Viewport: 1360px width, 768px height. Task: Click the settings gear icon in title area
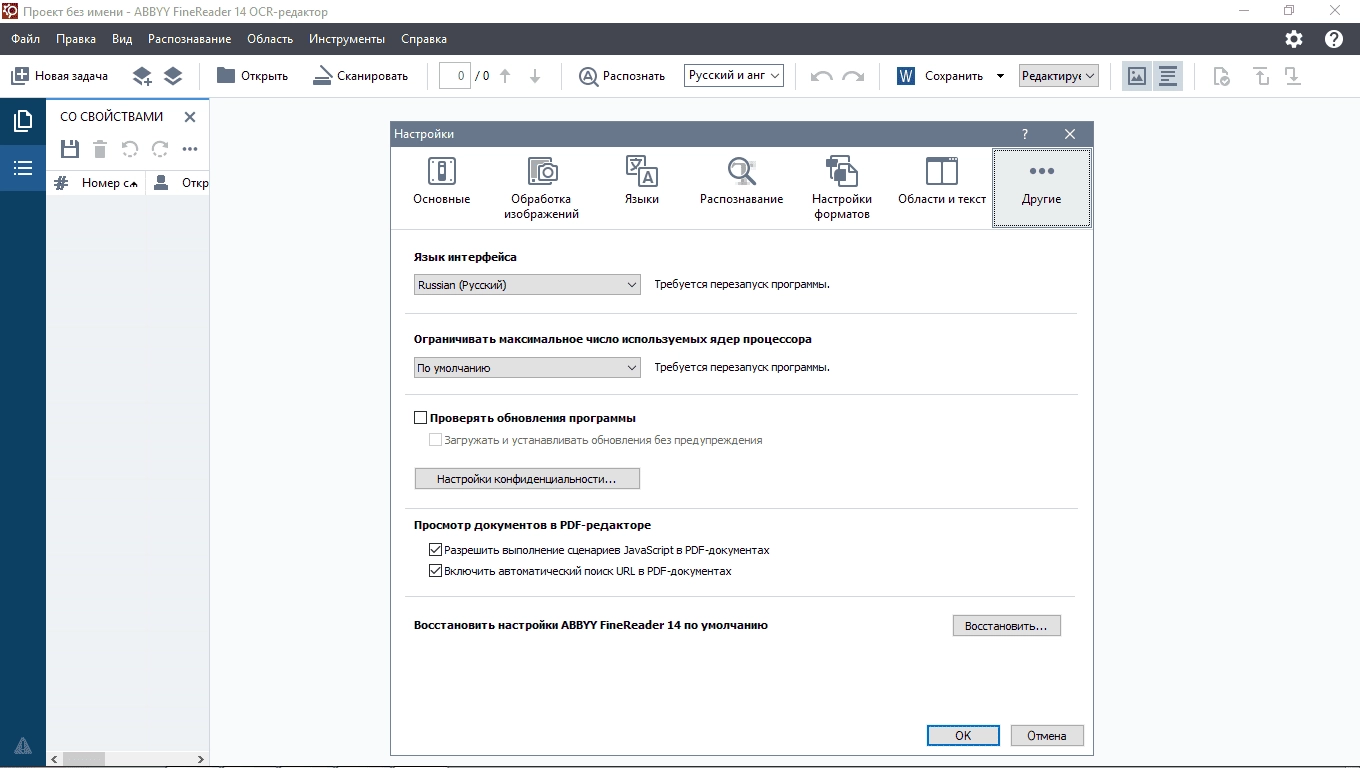tap(1294, 39)
